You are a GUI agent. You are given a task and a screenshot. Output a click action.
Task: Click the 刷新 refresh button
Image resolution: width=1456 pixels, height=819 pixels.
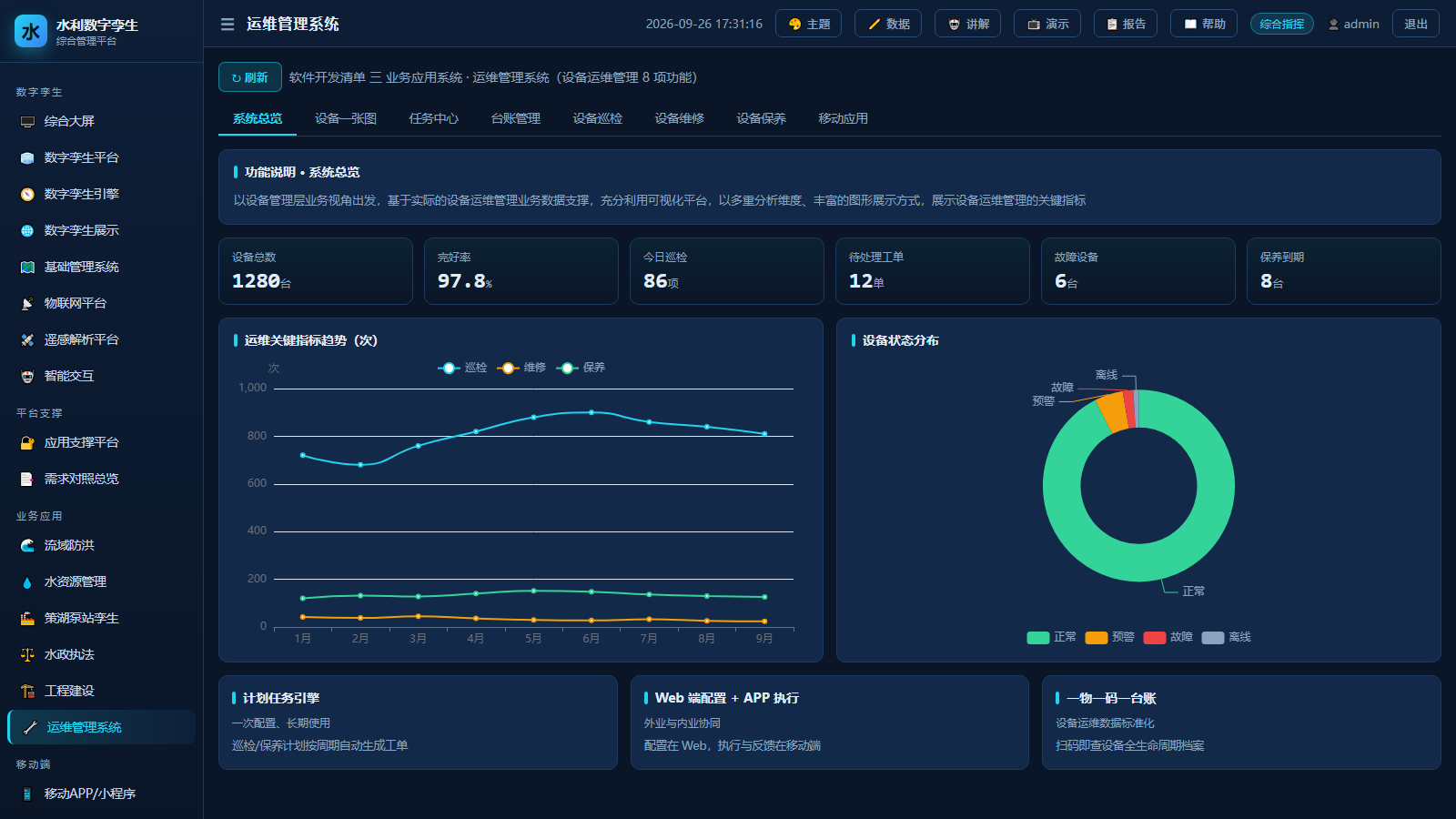coord(249,77)
